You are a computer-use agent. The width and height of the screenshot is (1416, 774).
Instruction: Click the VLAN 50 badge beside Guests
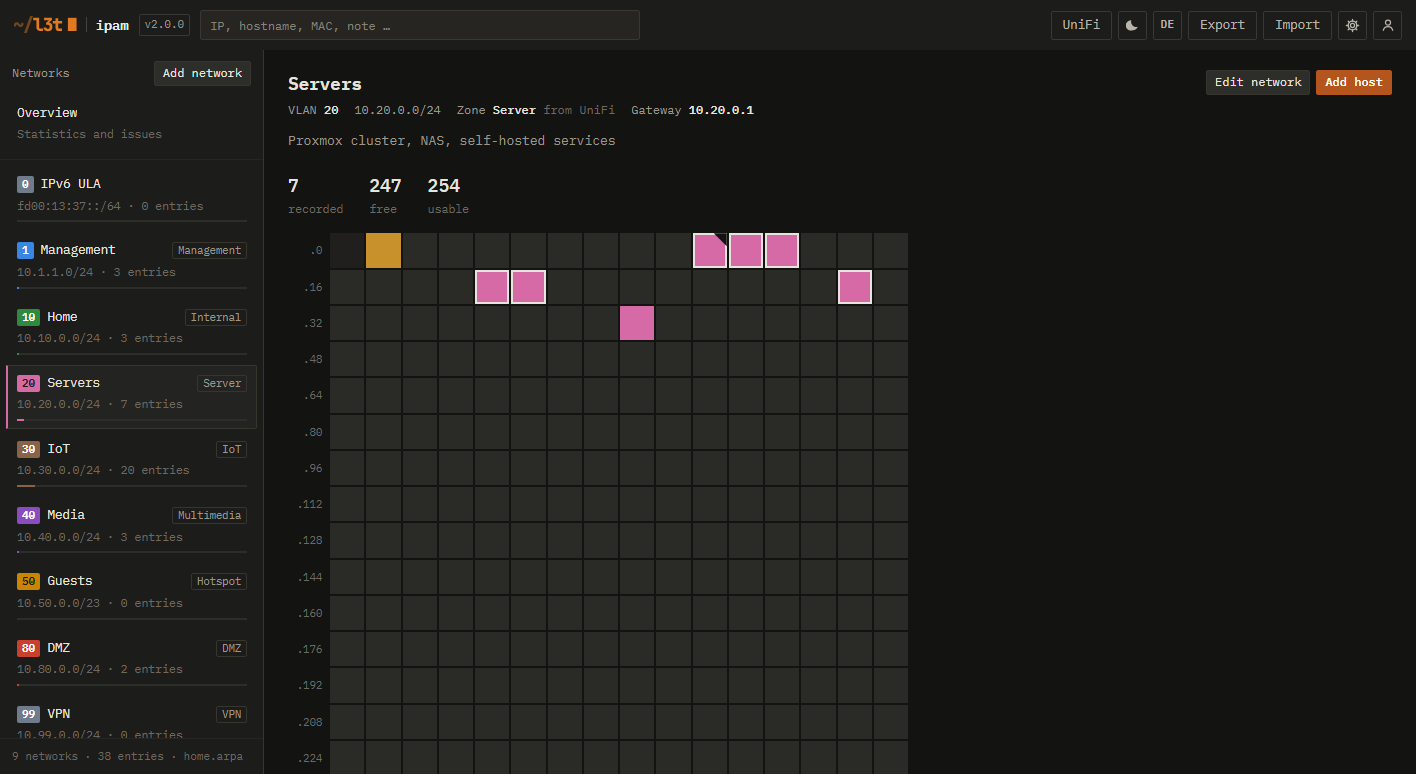28,581
